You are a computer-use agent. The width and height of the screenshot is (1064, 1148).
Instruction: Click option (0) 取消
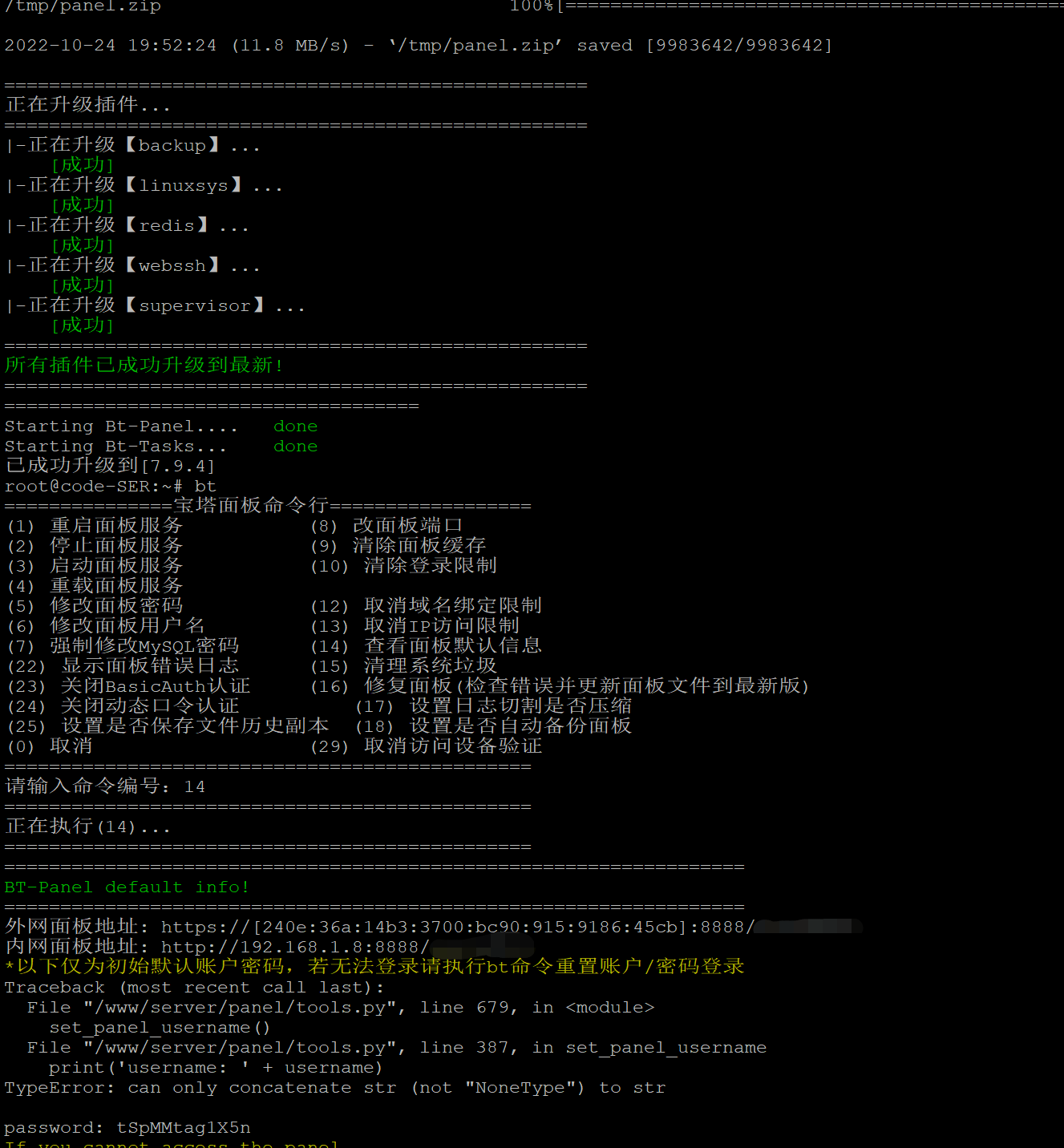[50, 746]
